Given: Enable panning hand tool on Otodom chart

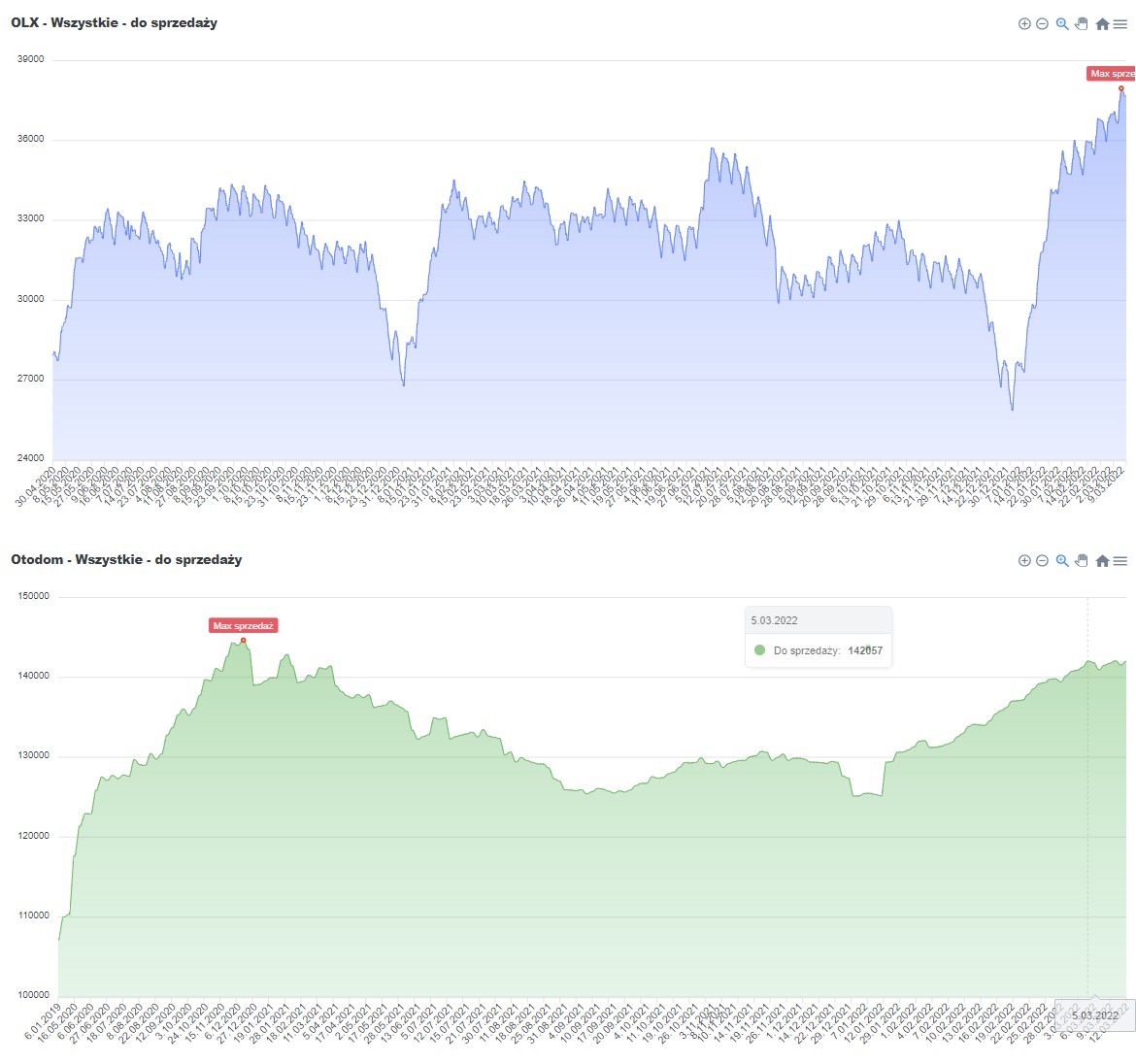Looking at the screenshot, I should coord(1082,561).
